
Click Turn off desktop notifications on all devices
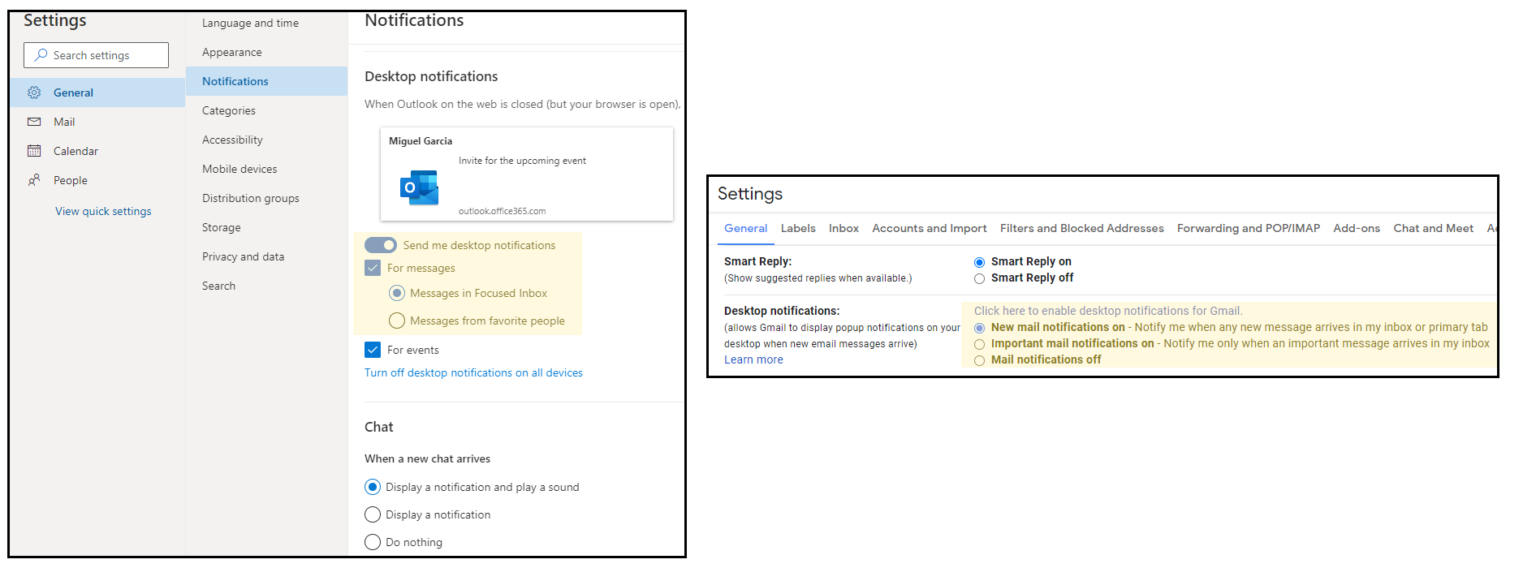[x=473, y=373]
